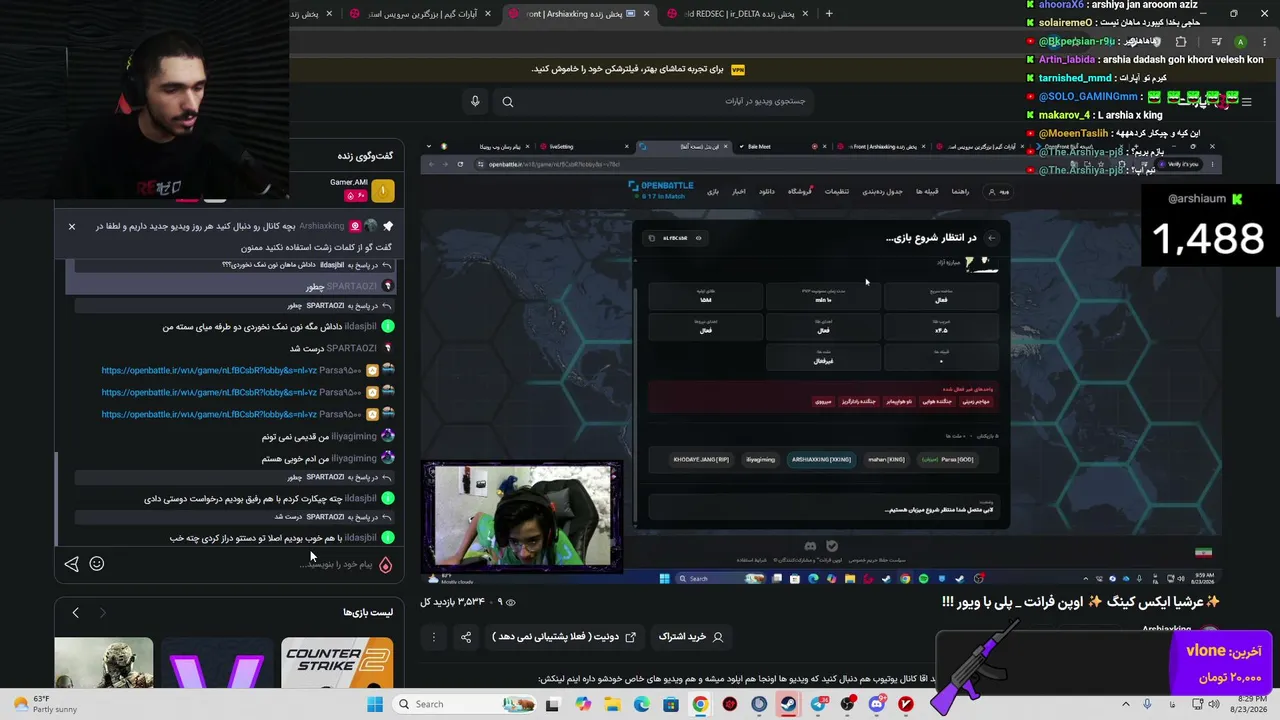Open the Aparat hamburger menu icon
The height and width of the screenshot is (720, 1280).
pyautogui.click(x=1246, y=101)
